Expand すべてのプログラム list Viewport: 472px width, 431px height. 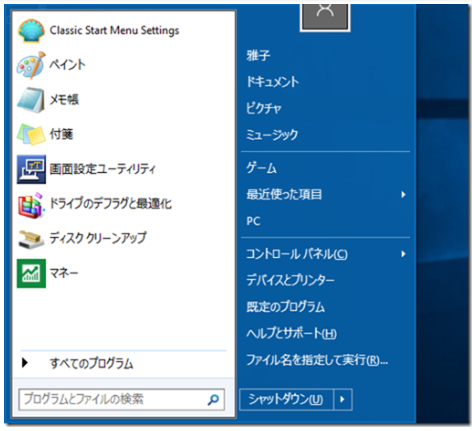[x=91, y=363]
